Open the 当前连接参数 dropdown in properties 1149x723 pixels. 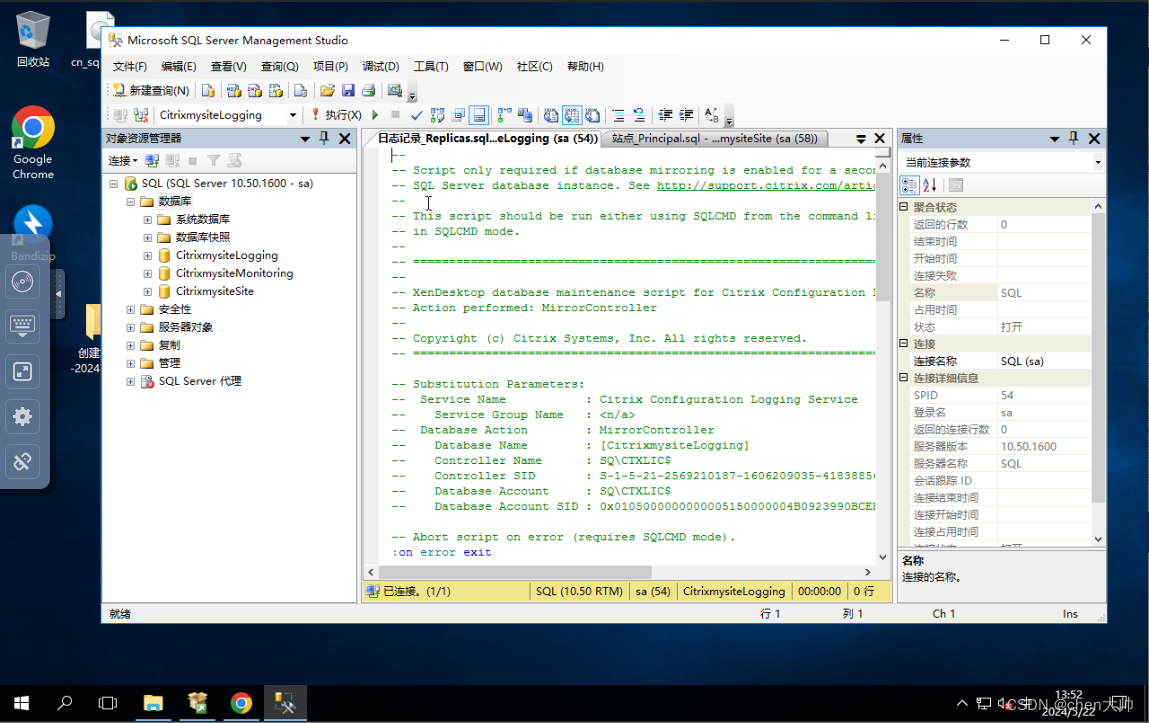(x=1098, y=163)
